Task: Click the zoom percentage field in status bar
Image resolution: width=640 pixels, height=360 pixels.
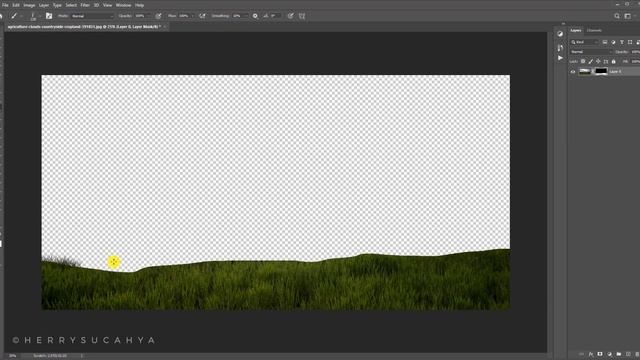Action: [x=13, y=356]
